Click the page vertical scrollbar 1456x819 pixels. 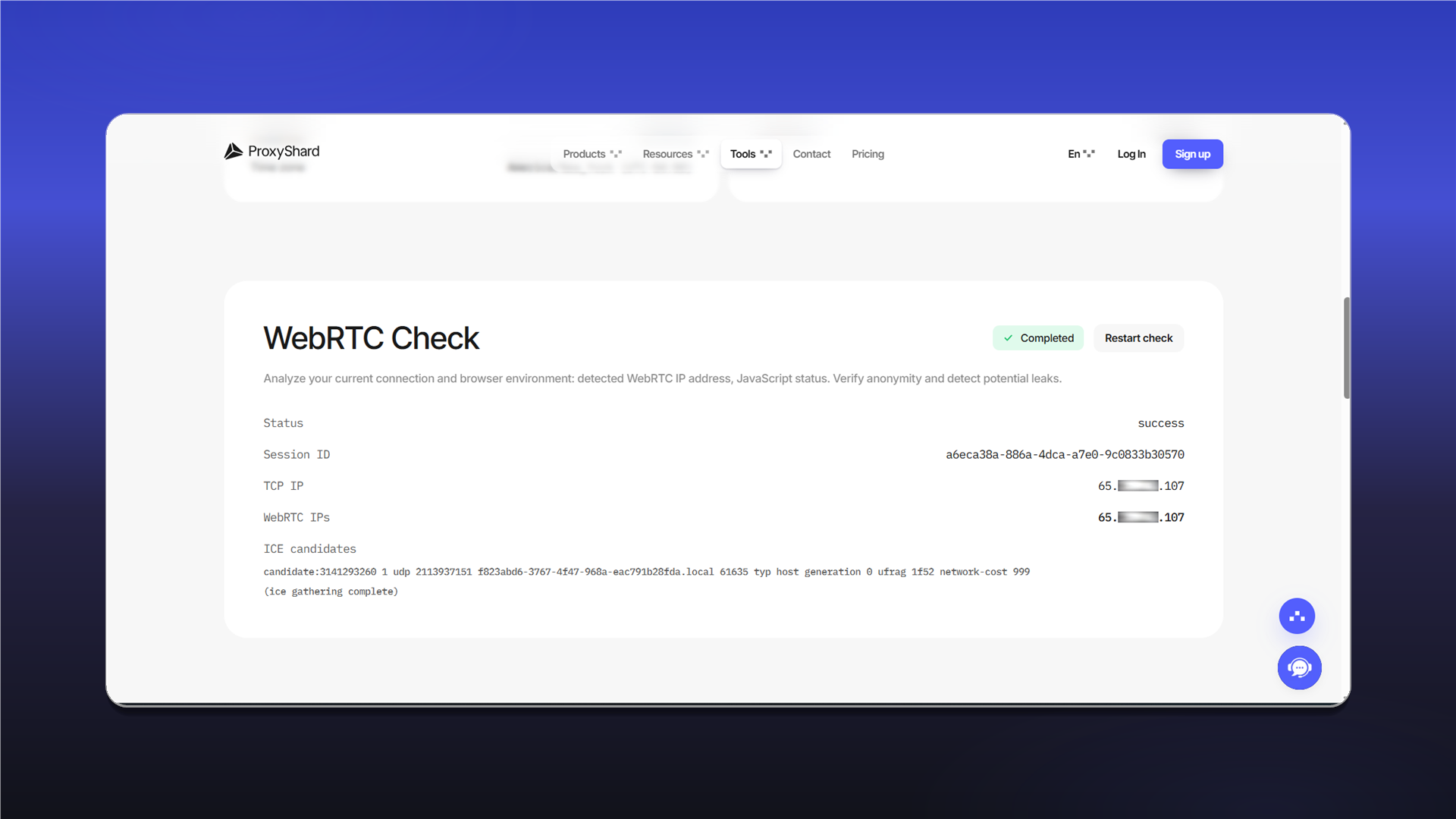(x=1346, y=347)
